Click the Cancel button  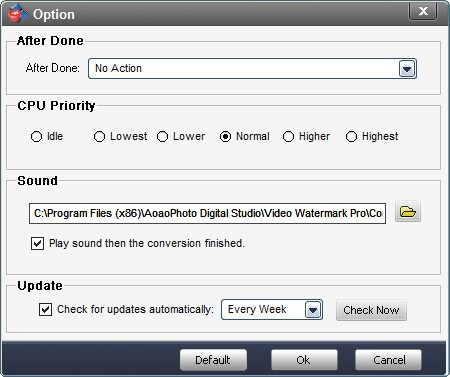pos(388,360)
